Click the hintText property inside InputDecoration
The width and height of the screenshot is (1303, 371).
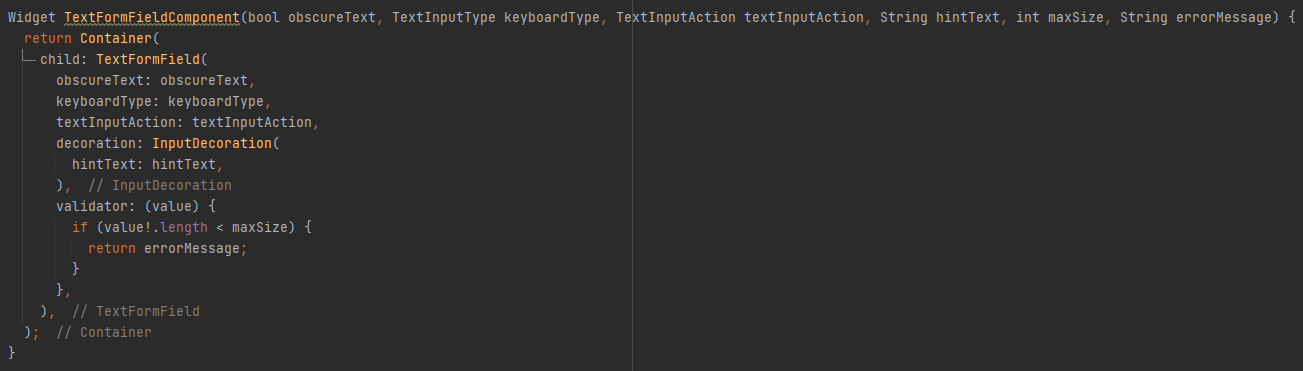pos(104,165)
